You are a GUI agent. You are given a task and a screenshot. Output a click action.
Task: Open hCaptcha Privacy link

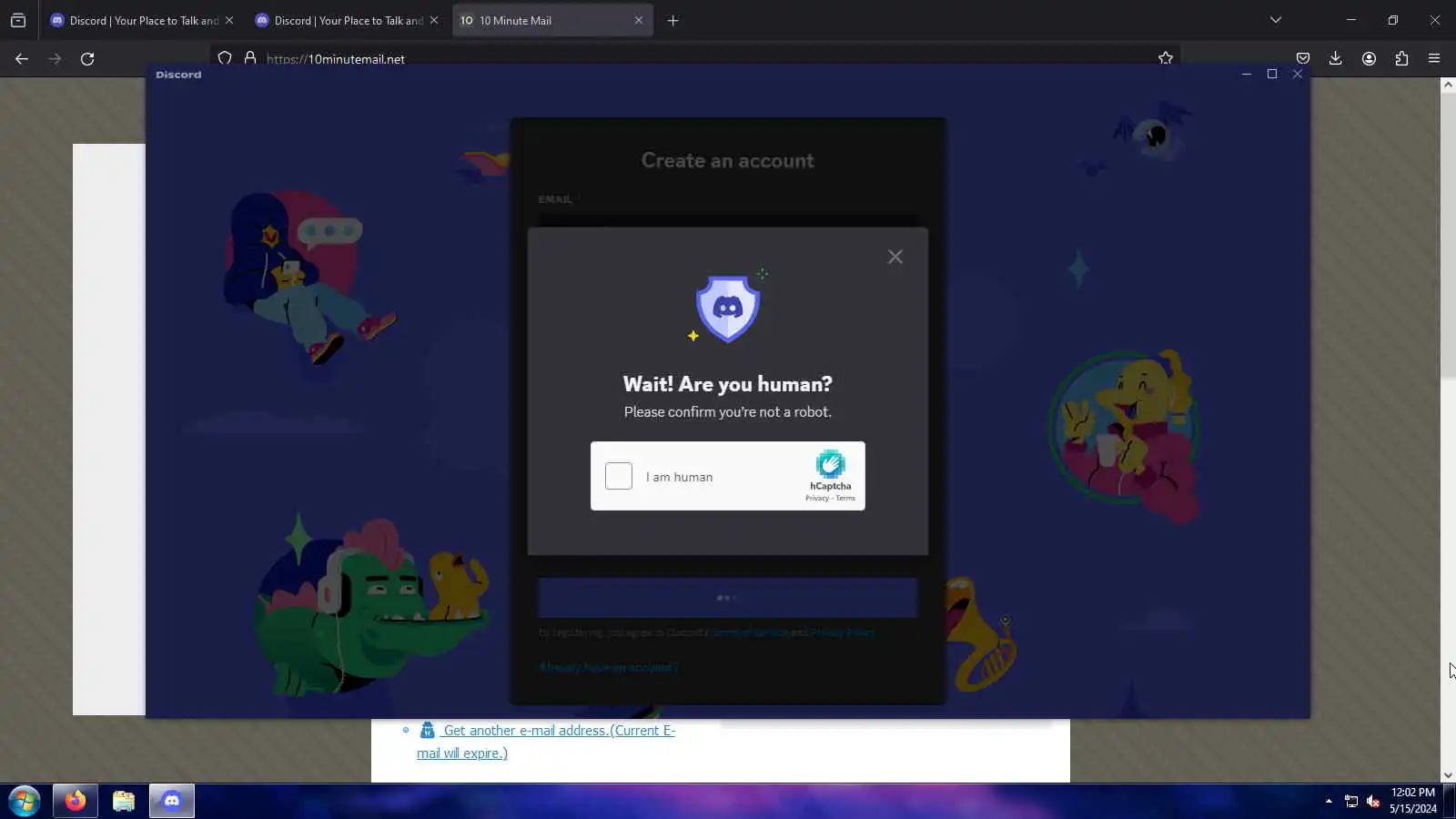coord(817,498)
